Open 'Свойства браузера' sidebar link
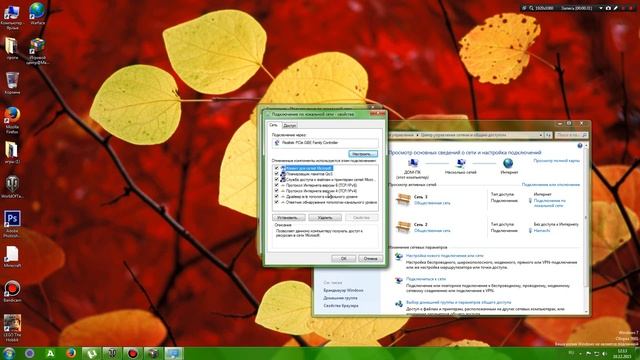The height and width of the screenshot is (360, 640). [341, 306]
